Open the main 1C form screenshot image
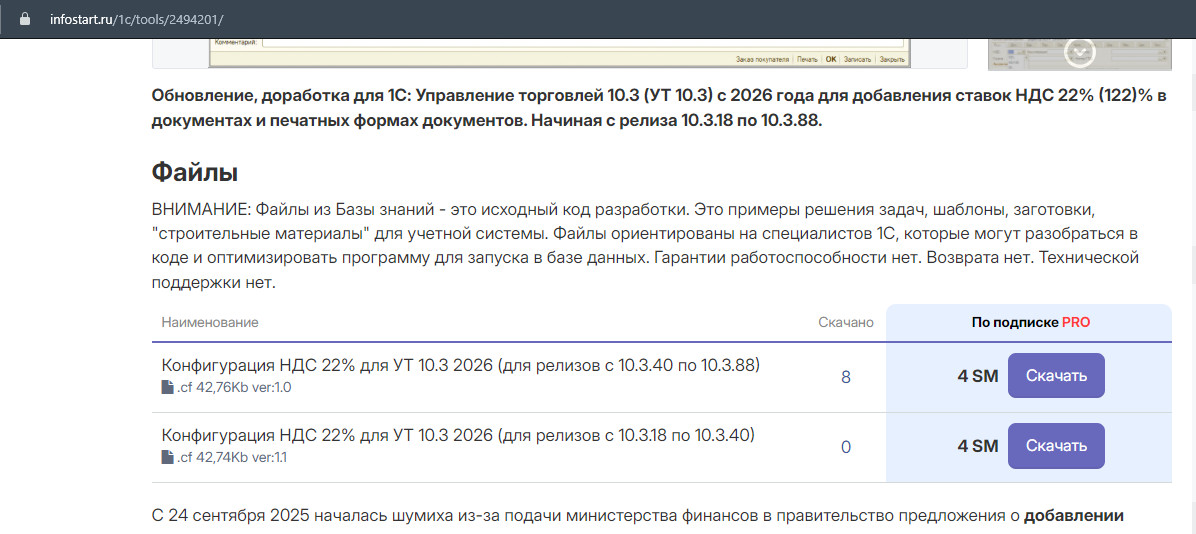This screenshot has width=1196, height=534. (x=560, y=53)
